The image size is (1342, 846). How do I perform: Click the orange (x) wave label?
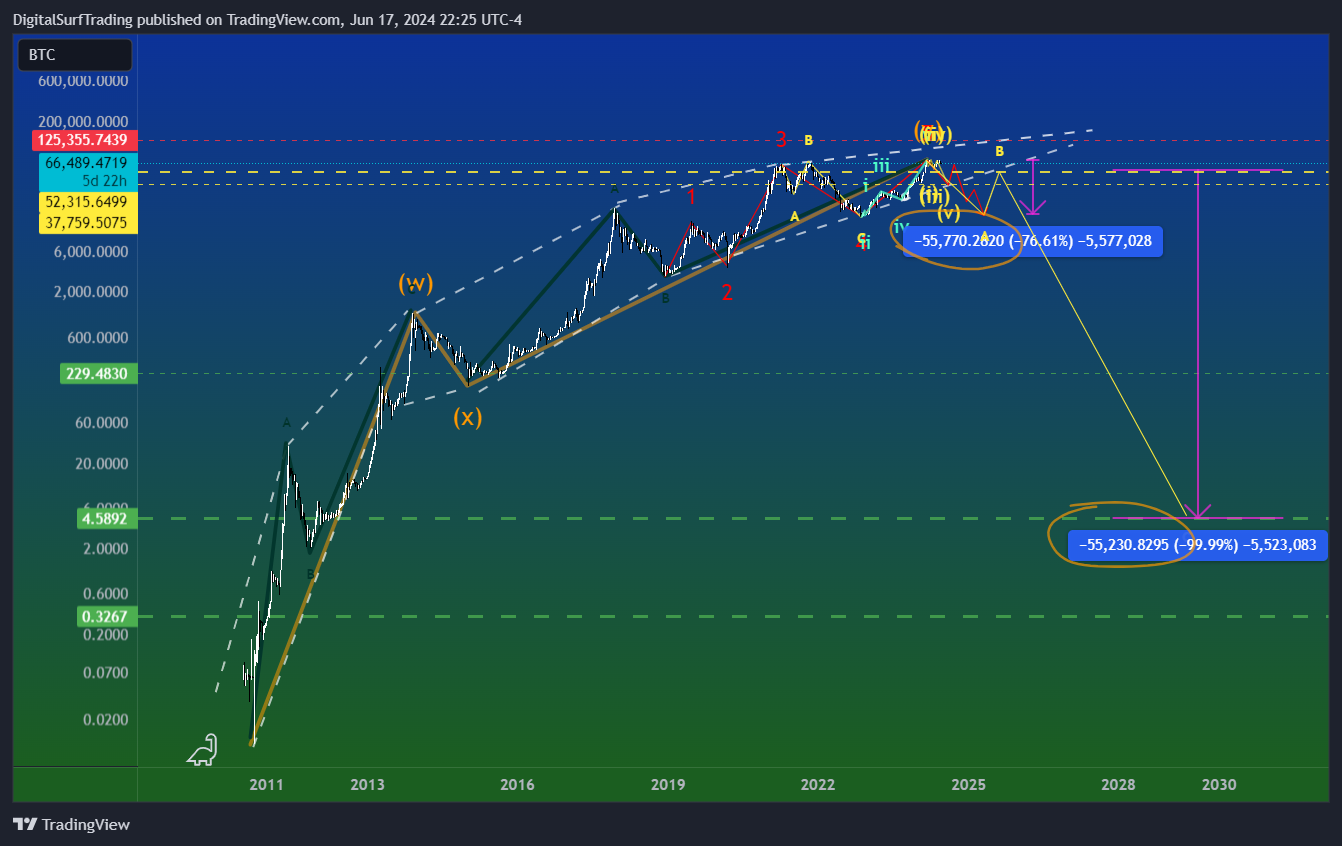click(467, 417)
